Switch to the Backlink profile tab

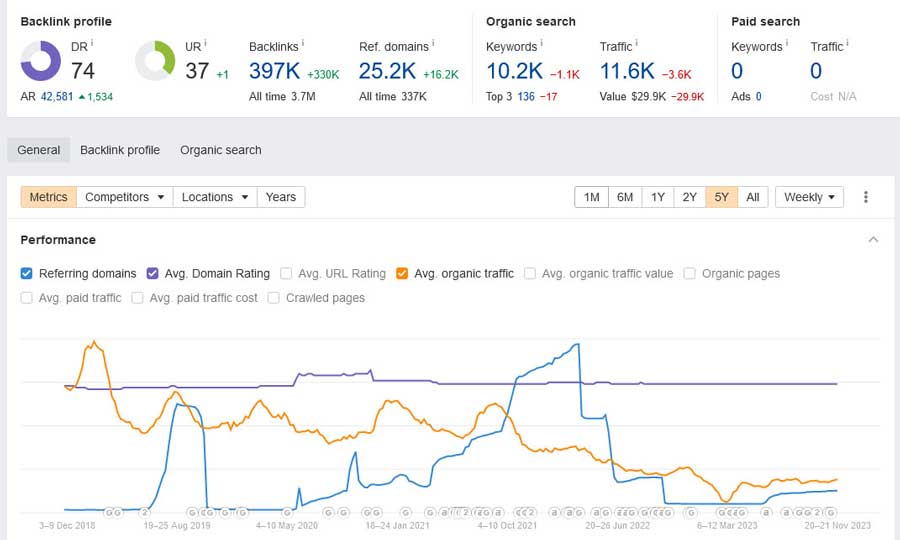[120, 150]
